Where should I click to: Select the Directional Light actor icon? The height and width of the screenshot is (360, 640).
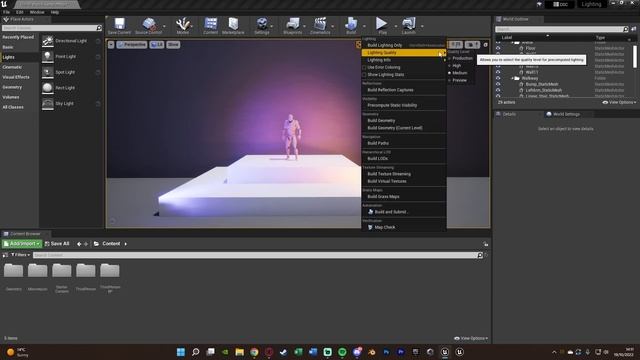[x=48, y=41]
